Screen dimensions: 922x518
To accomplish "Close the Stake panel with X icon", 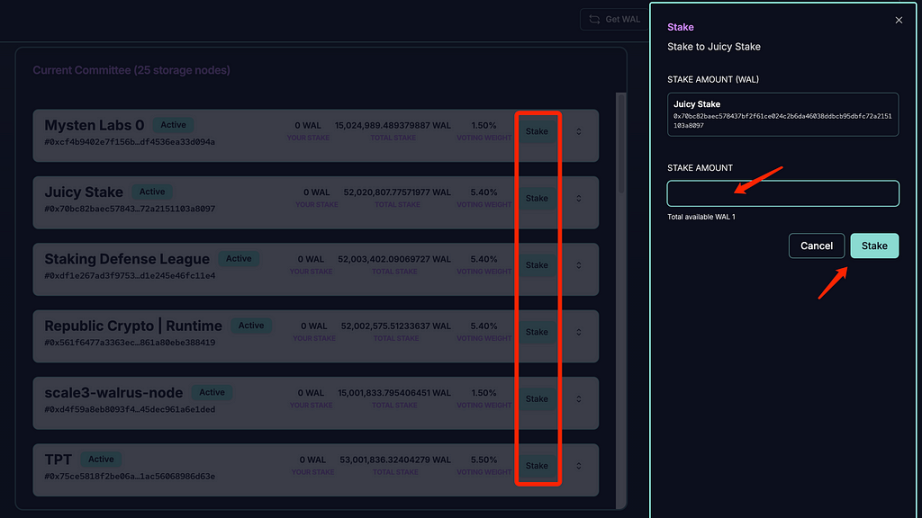I will [x=898, y=20].
